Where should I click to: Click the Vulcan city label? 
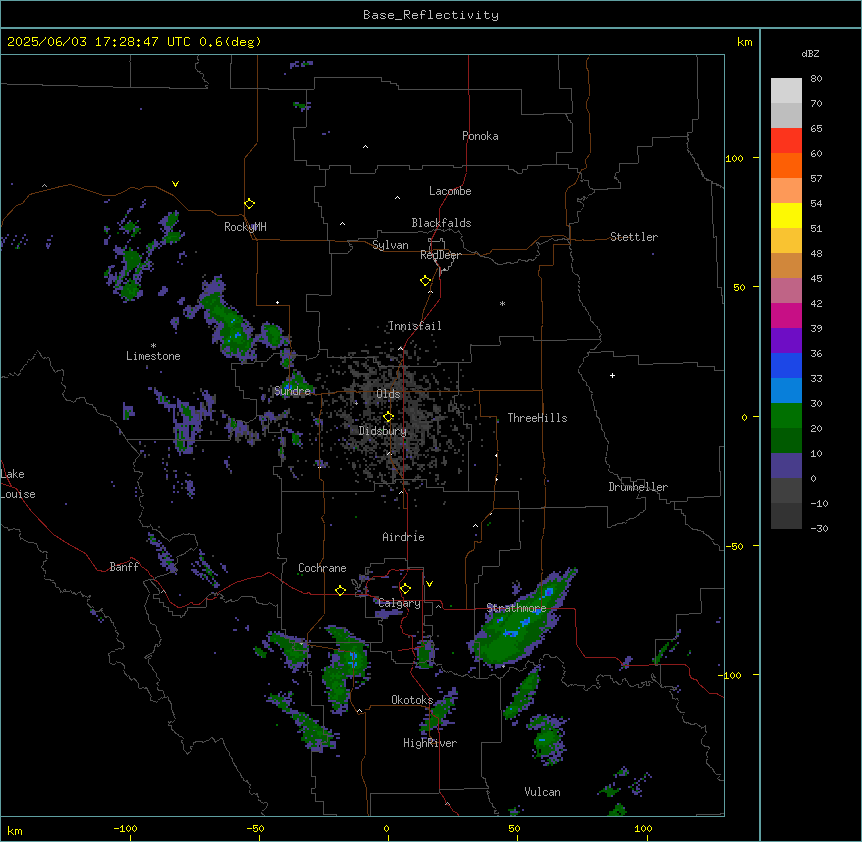point(542,792)
